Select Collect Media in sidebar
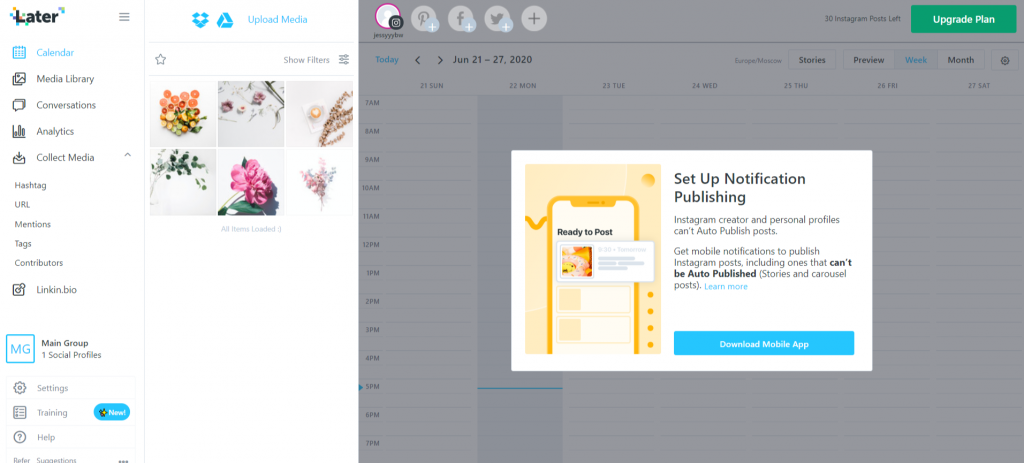 [x=65, y=157]
